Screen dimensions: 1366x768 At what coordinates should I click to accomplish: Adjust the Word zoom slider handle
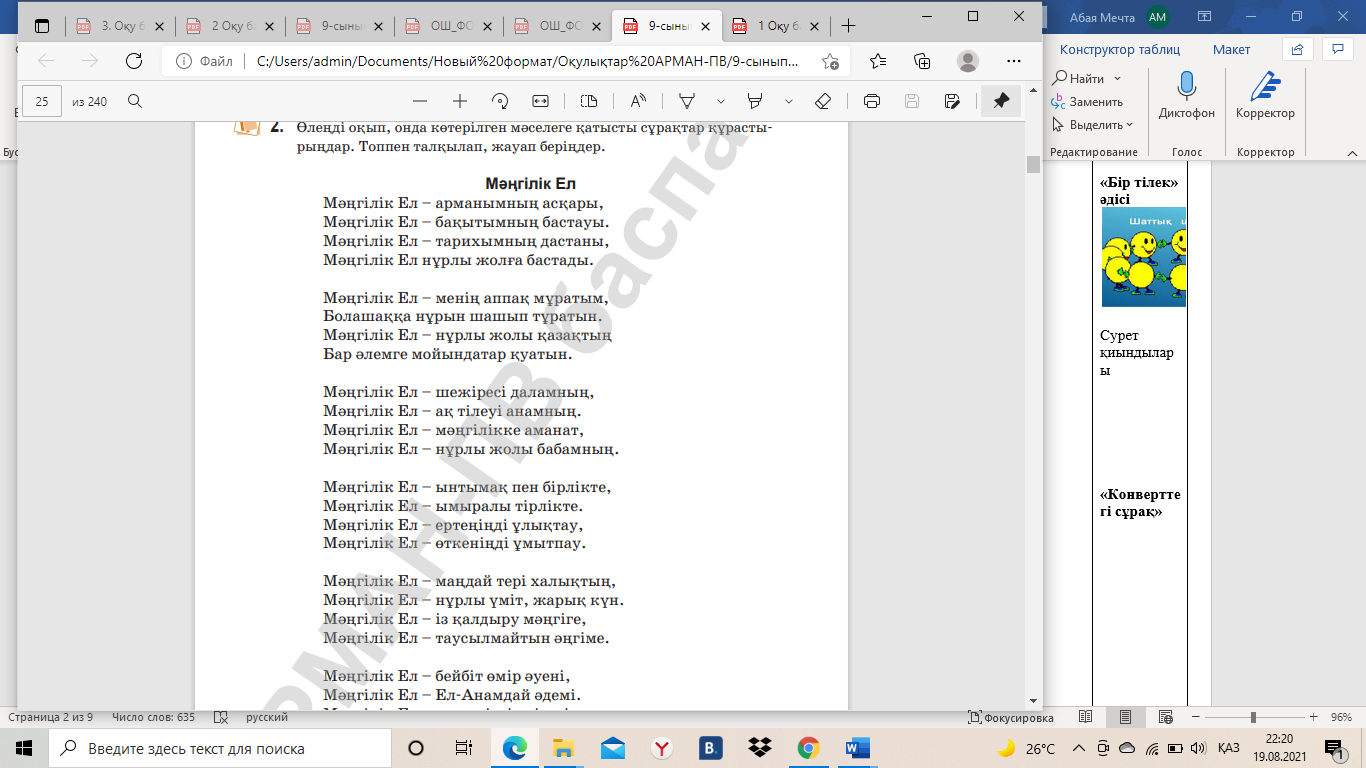(1253, 718)
